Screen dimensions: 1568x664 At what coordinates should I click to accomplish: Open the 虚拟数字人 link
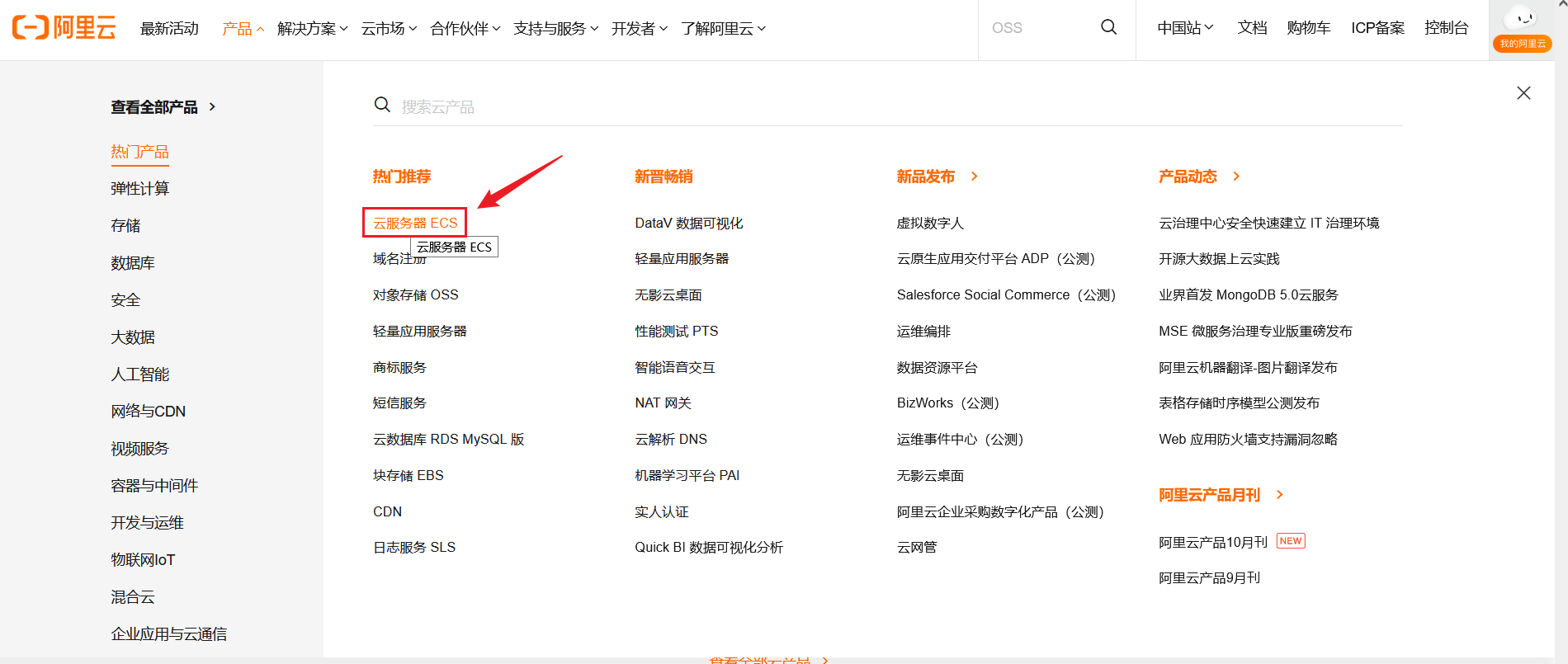930,223
